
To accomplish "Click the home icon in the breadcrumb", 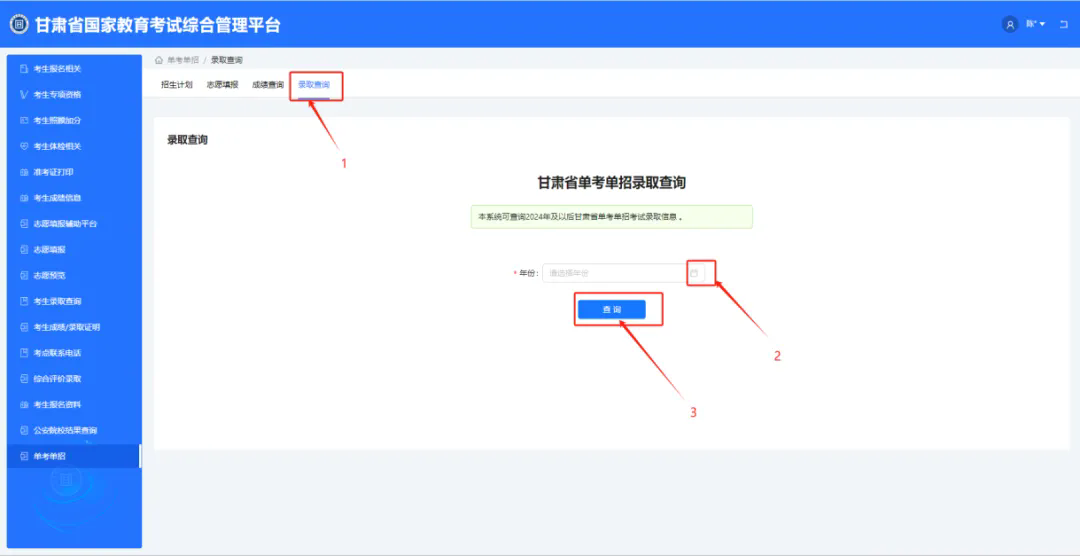I will [x=159, y=60].
